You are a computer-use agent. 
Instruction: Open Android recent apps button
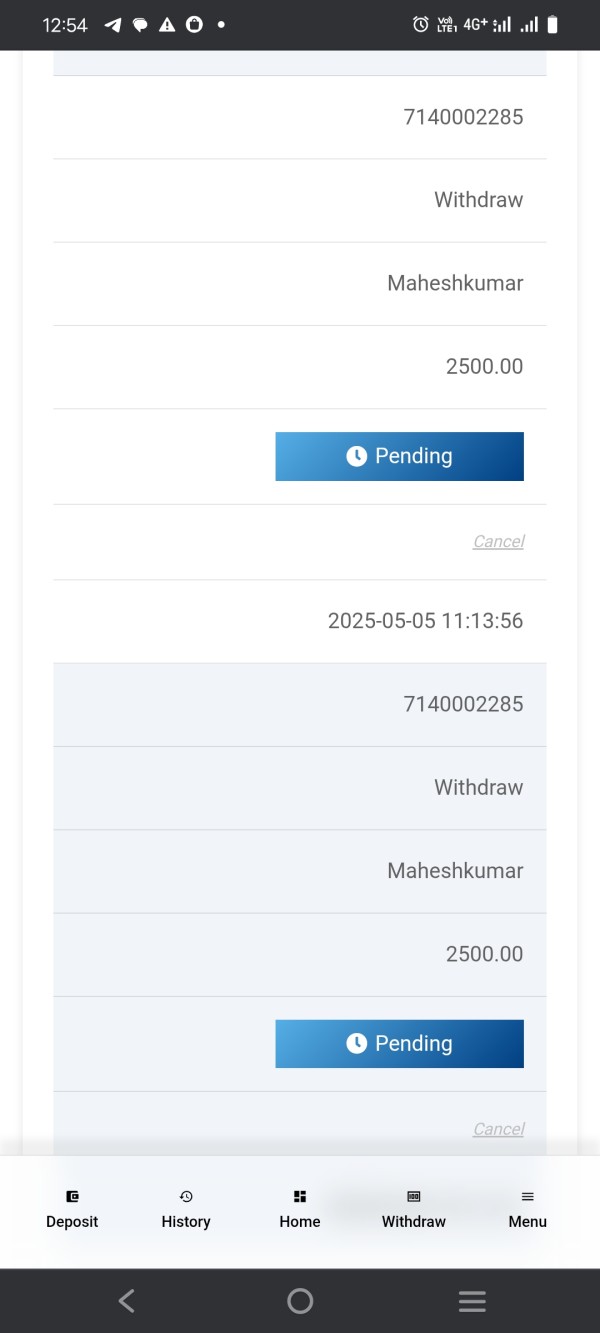point(472,1300)
